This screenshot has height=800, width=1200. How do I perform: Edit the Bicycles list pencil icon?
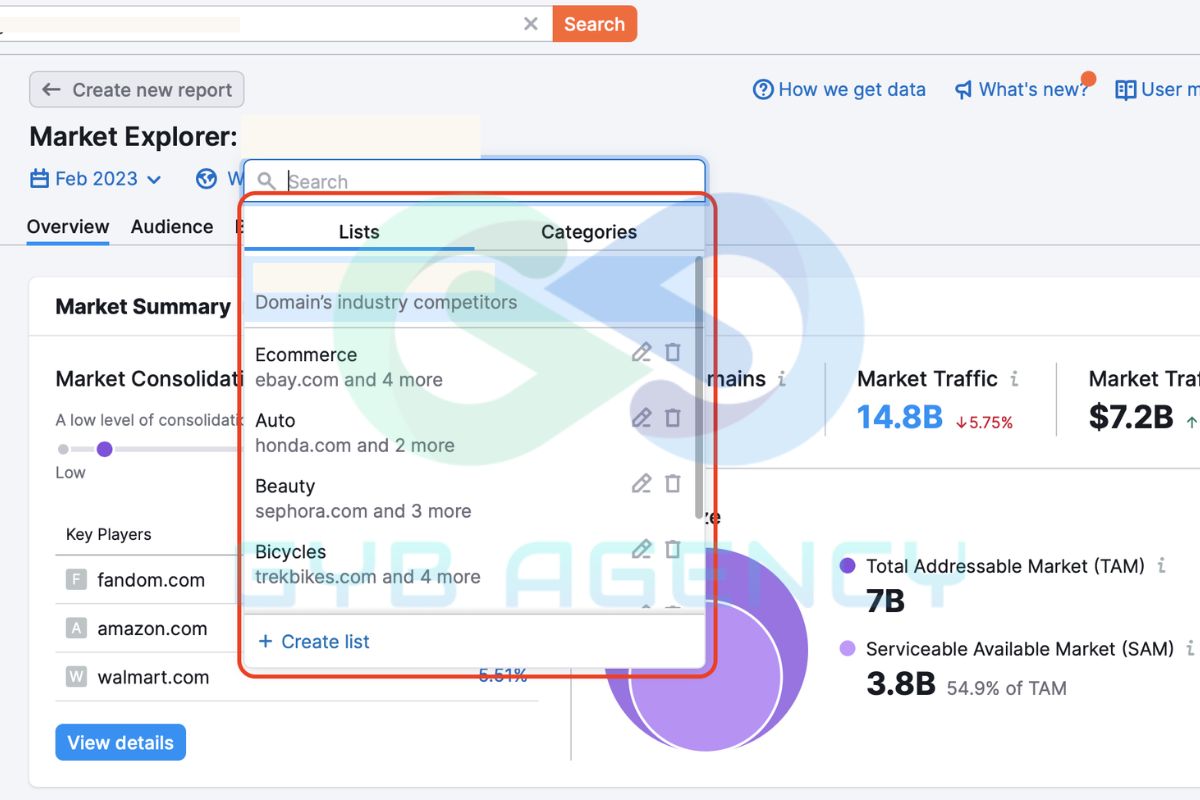point(642,549)
